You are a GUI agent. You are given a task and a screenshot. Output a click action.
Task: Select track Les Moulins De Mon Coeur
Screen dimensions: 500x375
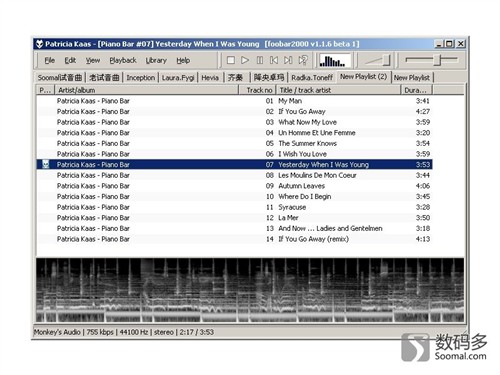(234, 175)
